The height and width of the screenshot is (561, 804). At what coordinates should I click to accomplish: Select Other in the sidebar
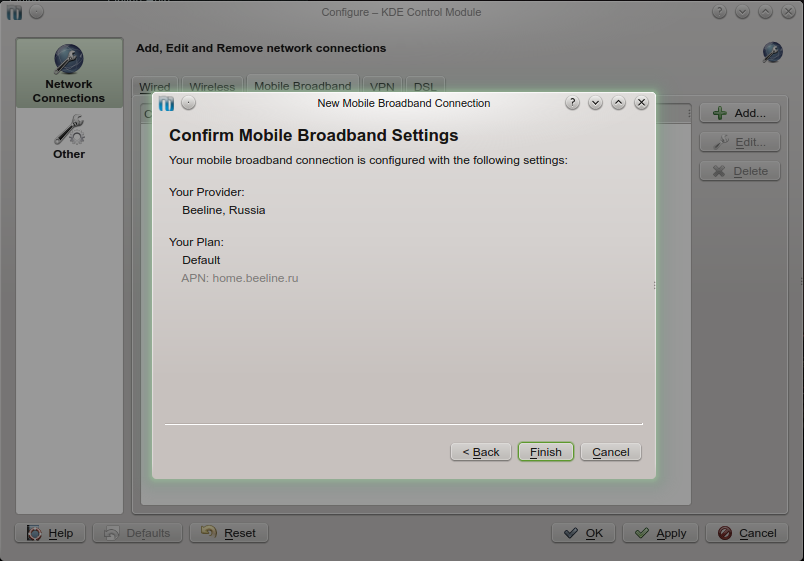[x=69, y=137]
